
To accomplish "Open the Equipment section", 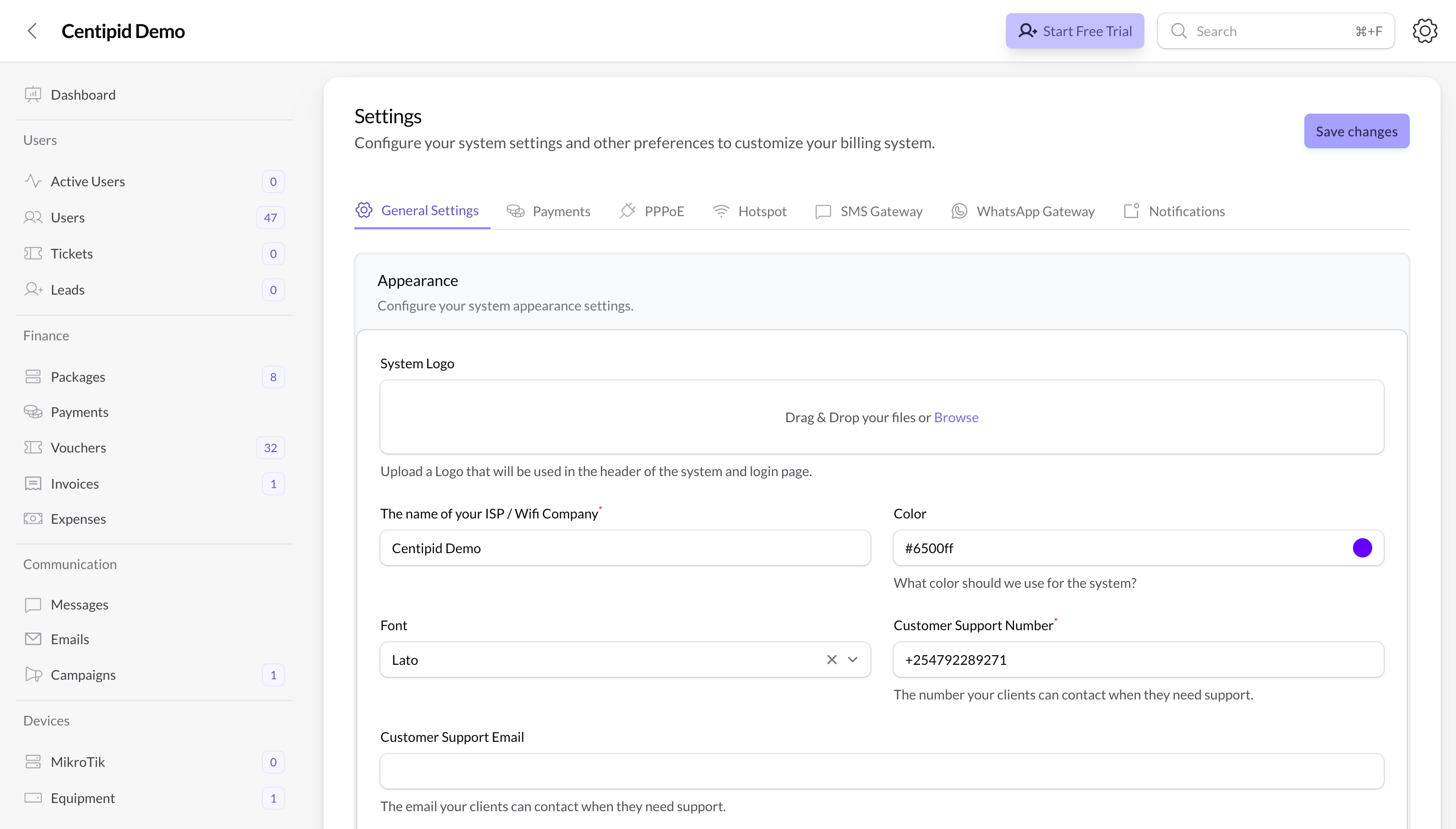I will [83, 798].
